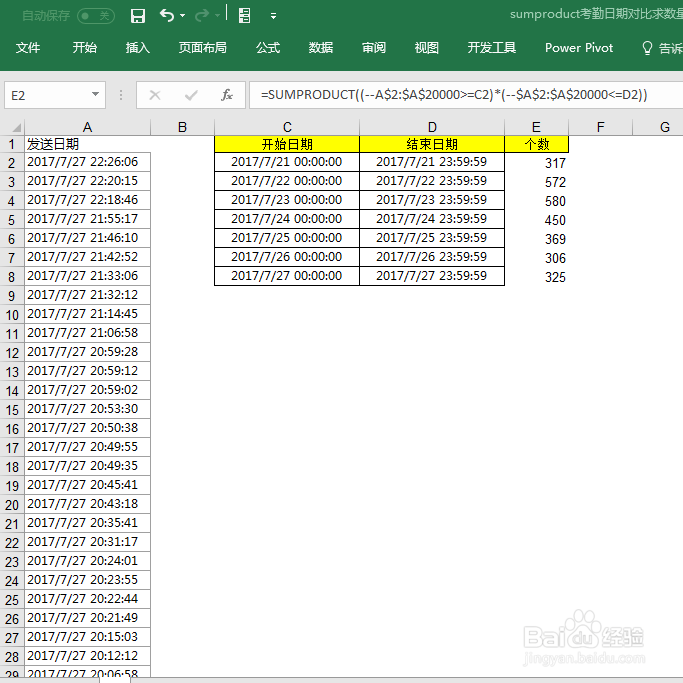Click the Redo arrow icon
Image resolution: width=683 pixels, height=683 pixels.
pos(202,16)
